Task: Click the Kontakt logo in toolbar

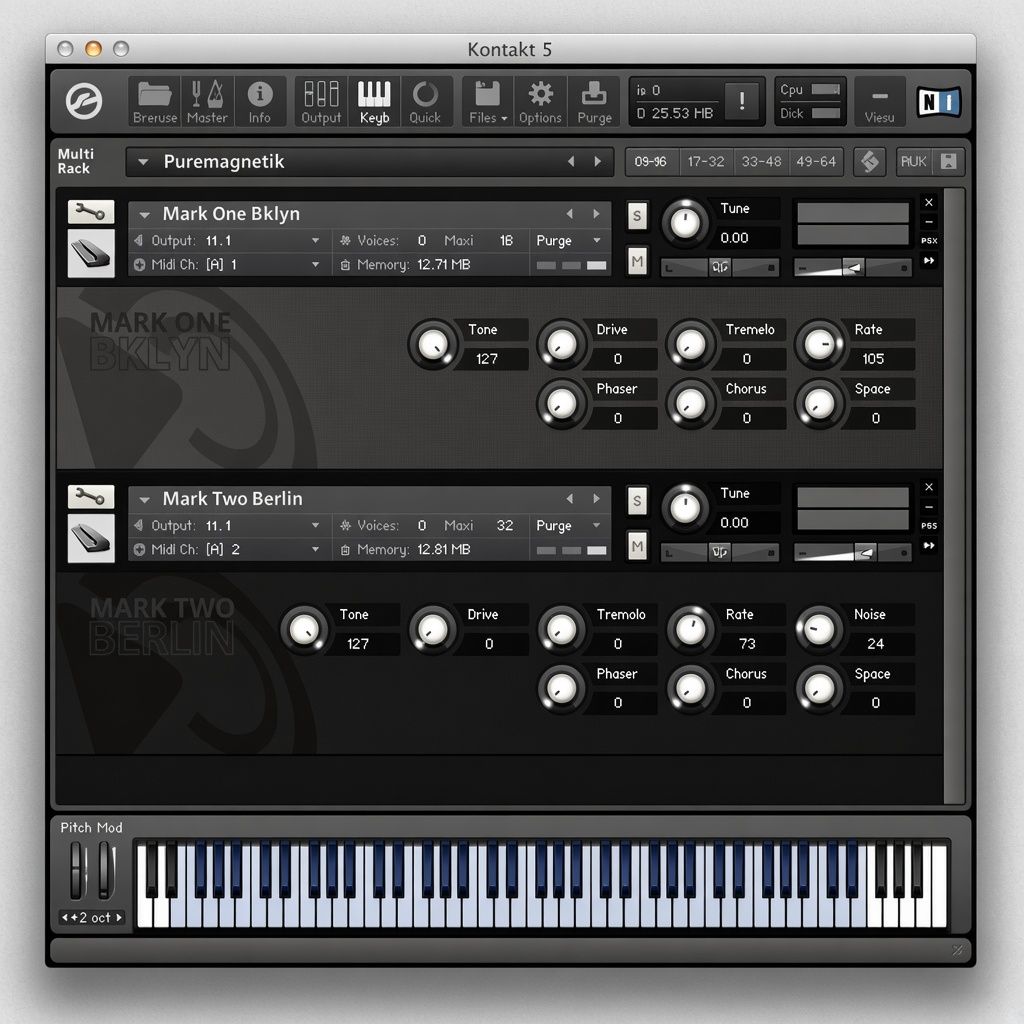Action: tap(84, 101)
